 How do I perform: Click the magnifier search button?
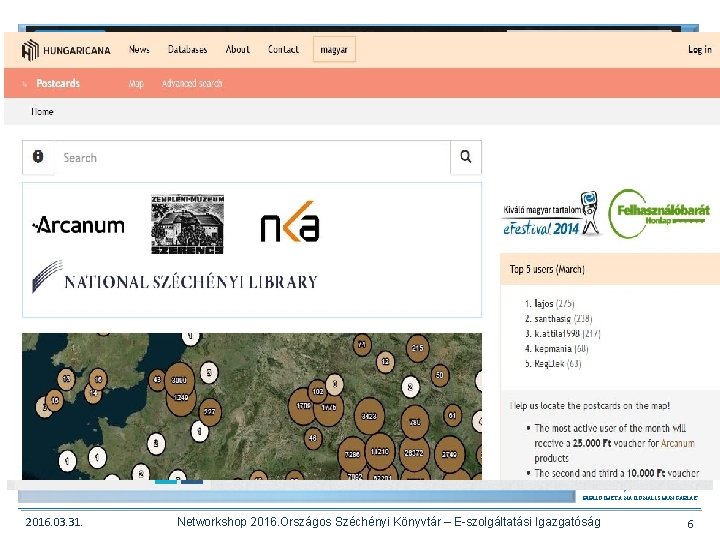click(466, 157)
